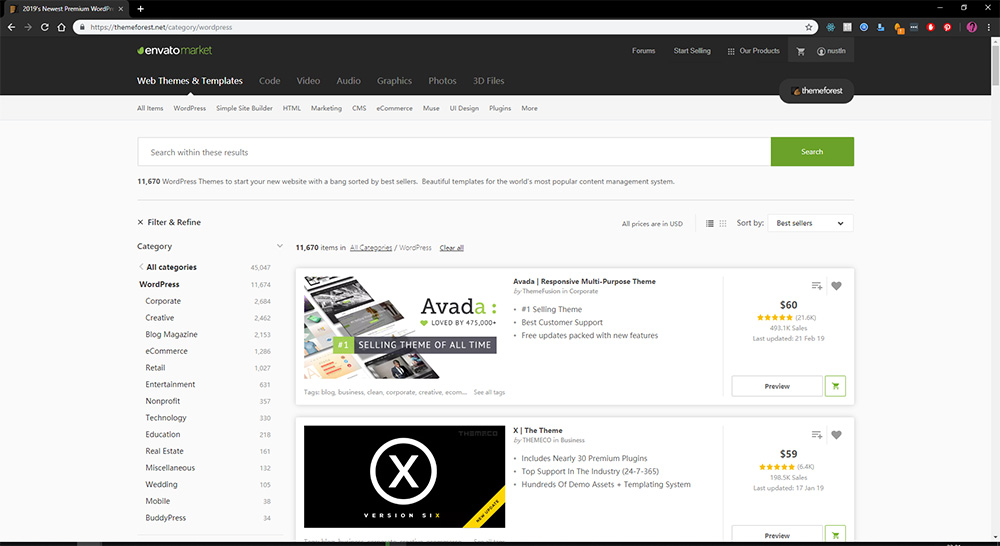Click the Clear all filters link

[452, 247]
